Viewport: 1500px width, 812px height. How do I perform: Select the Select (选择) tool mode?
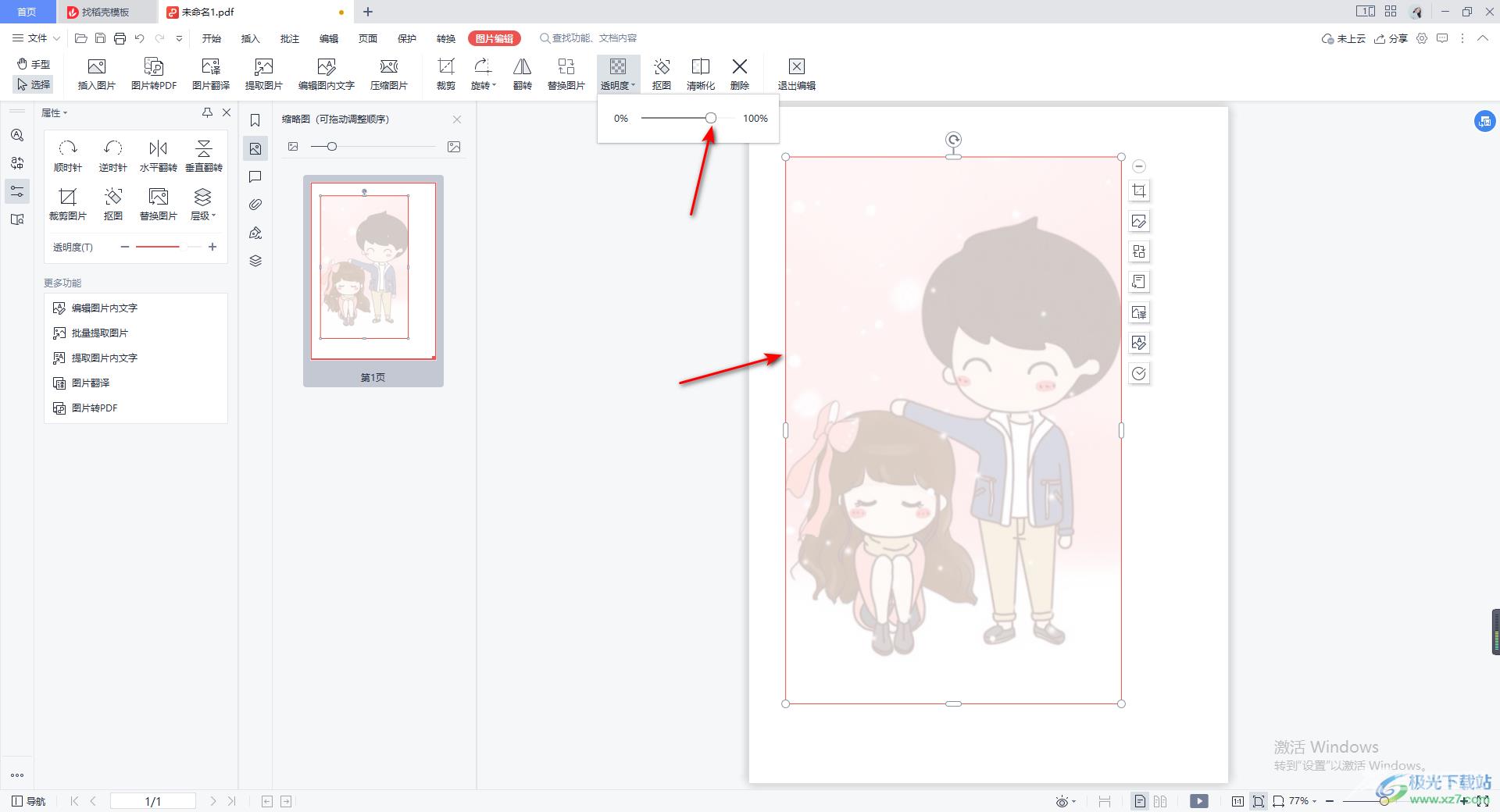[34, 84]
